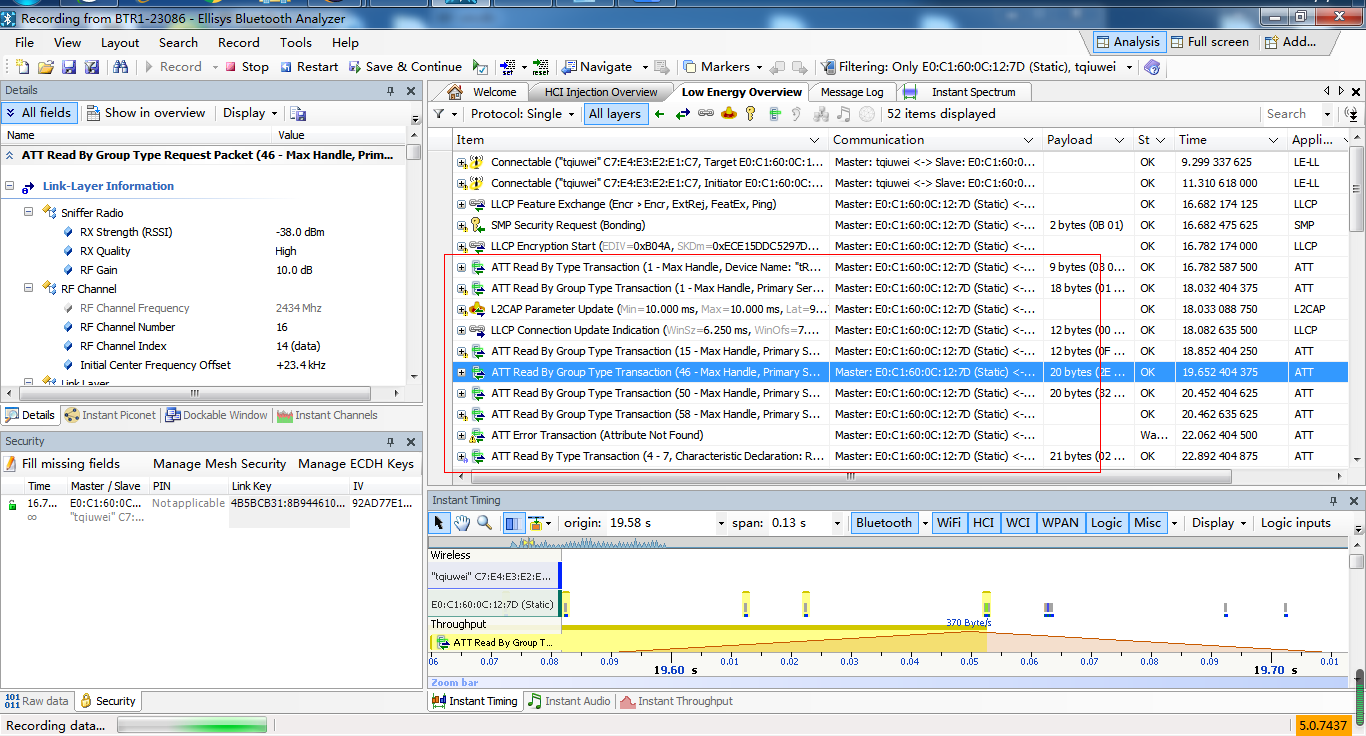Toggle the All layers button
The width and height of the screenshot is (1366, 736).
pos(614,114)
